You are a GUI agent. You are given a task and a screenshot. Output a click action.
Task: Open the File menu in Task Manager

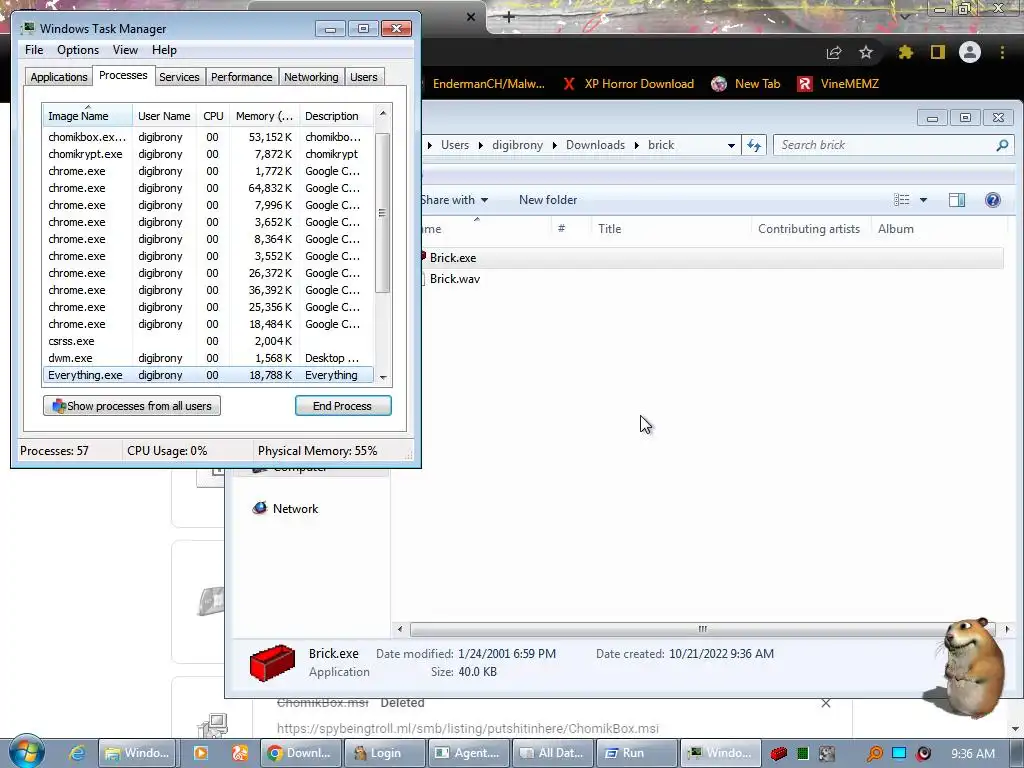pos(34,50)
